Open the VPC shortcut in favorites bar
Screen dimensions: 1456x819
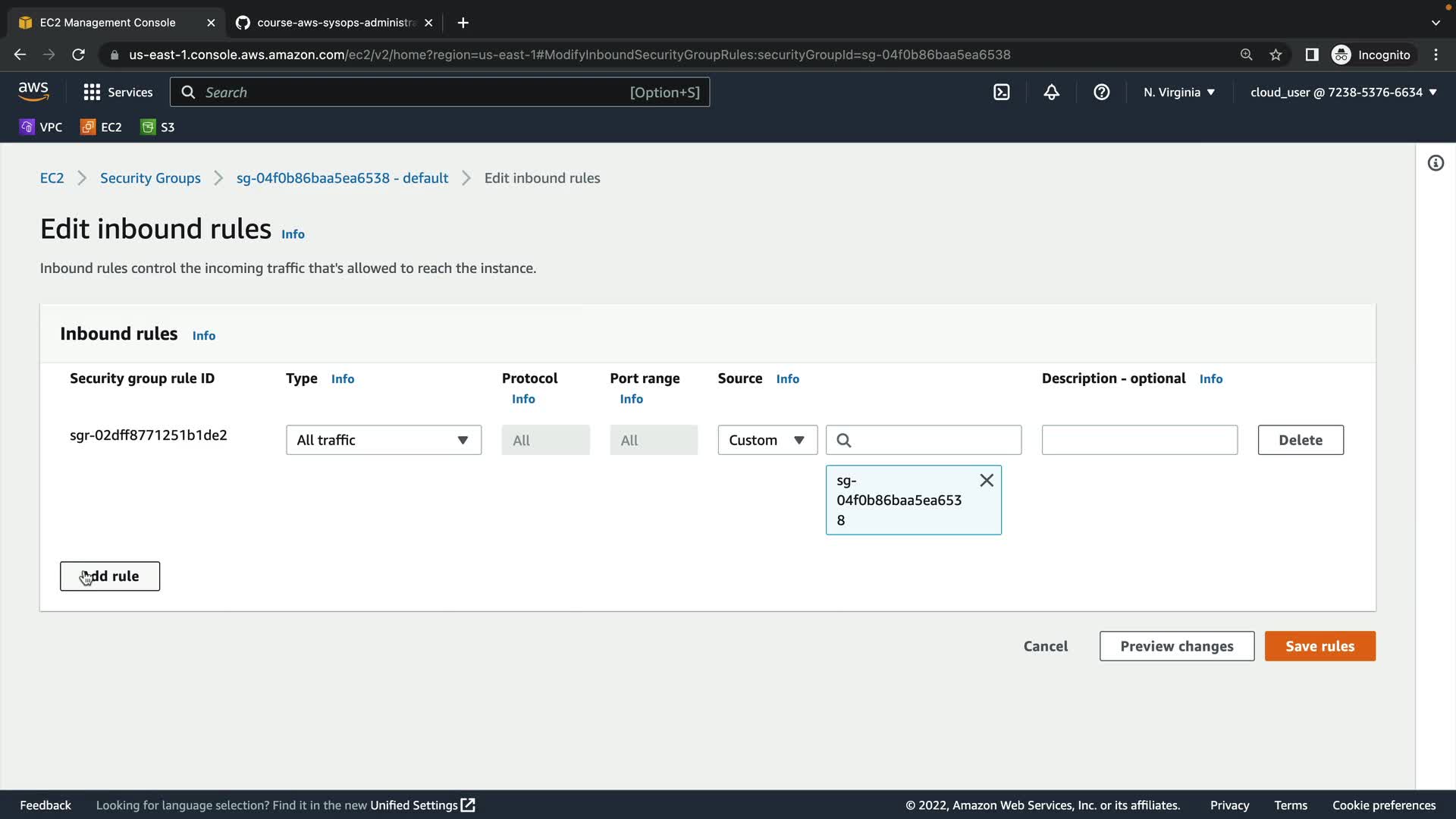pos(41,127)
